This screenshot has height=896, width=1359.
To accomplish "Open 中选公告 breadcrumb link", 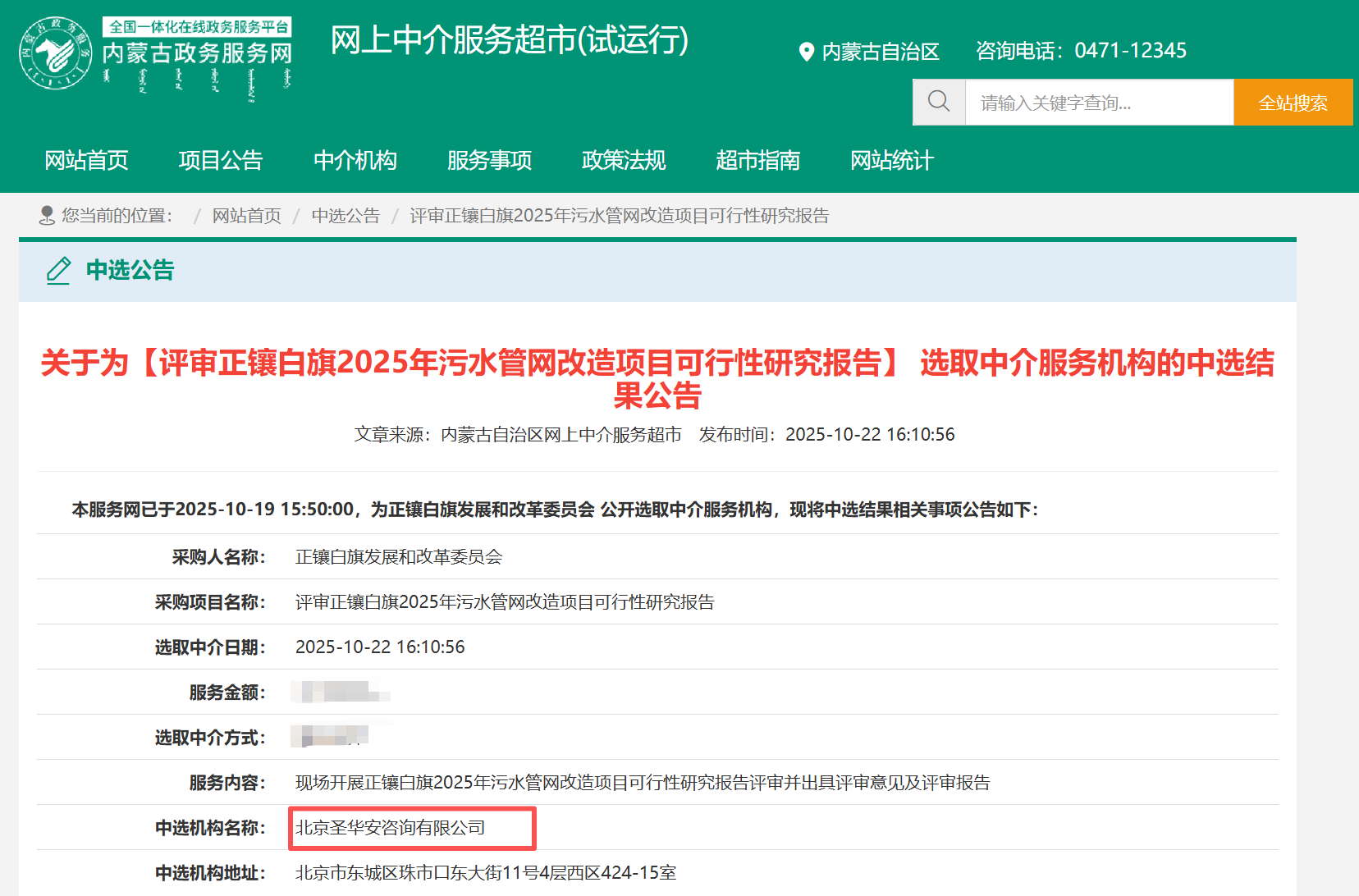I will 345,215.
